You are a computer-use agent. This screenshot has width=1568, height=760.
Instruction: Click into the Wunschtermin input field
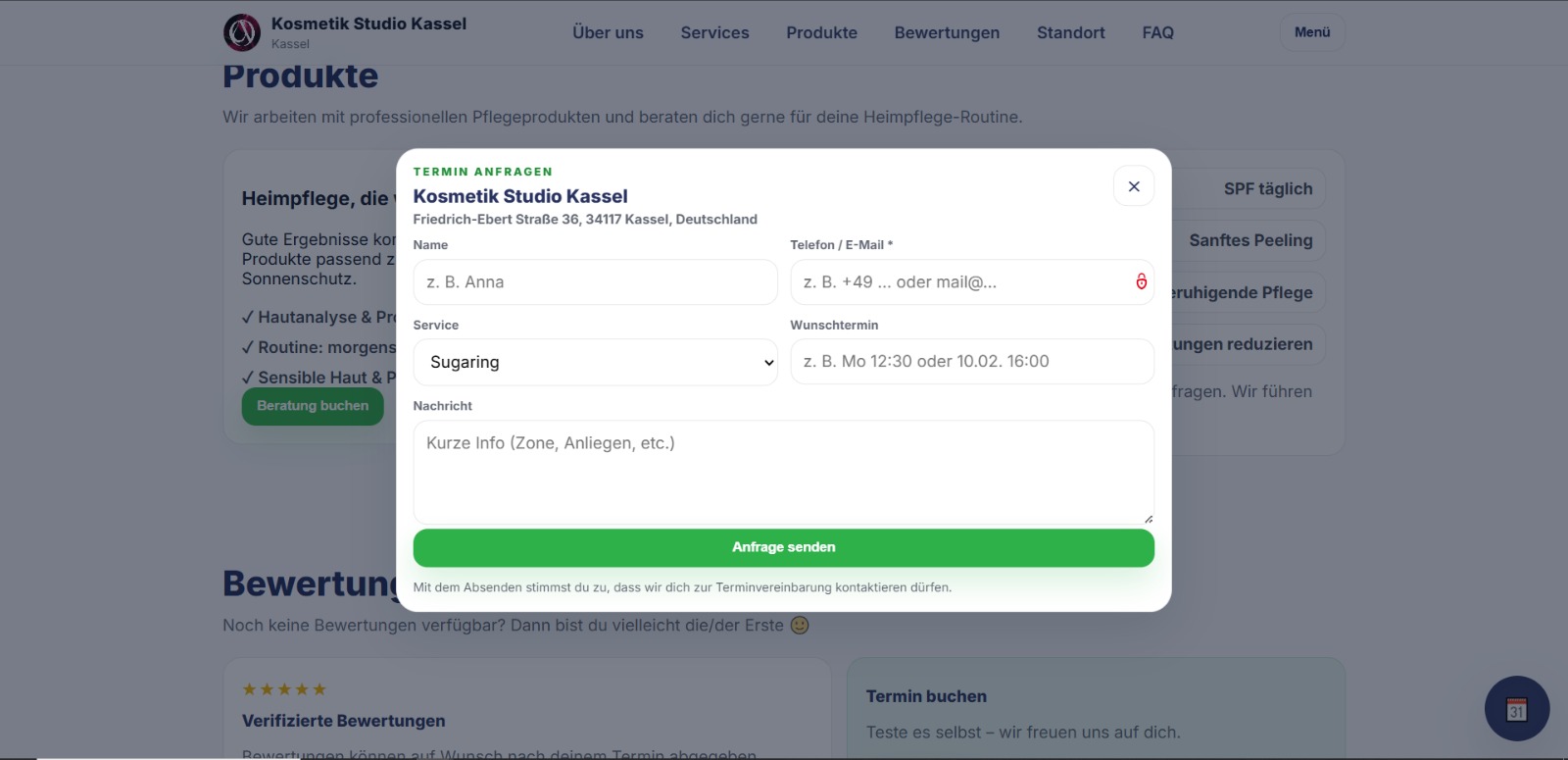971,362
